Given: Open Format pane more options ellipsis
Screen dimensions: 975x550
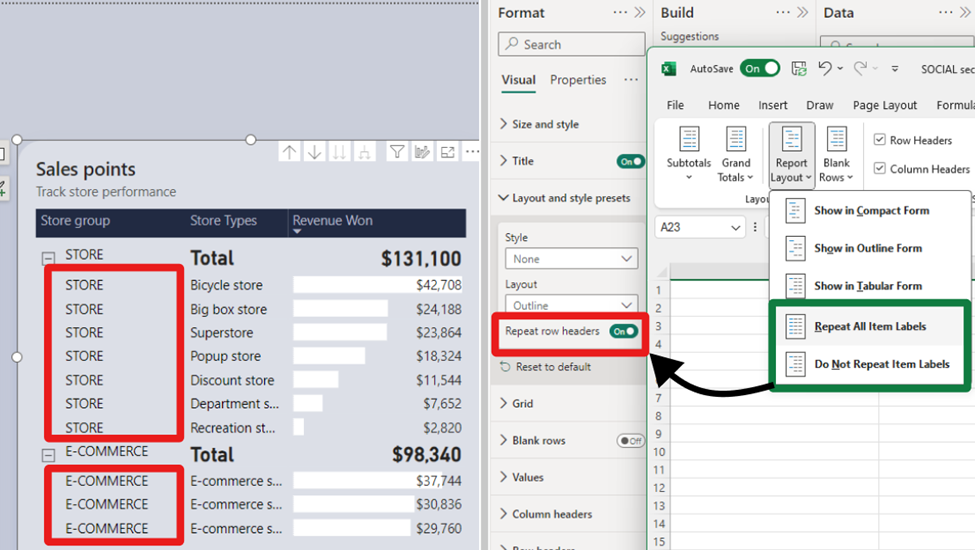Looking at the screenshot, I should click(x=620, y=12).
